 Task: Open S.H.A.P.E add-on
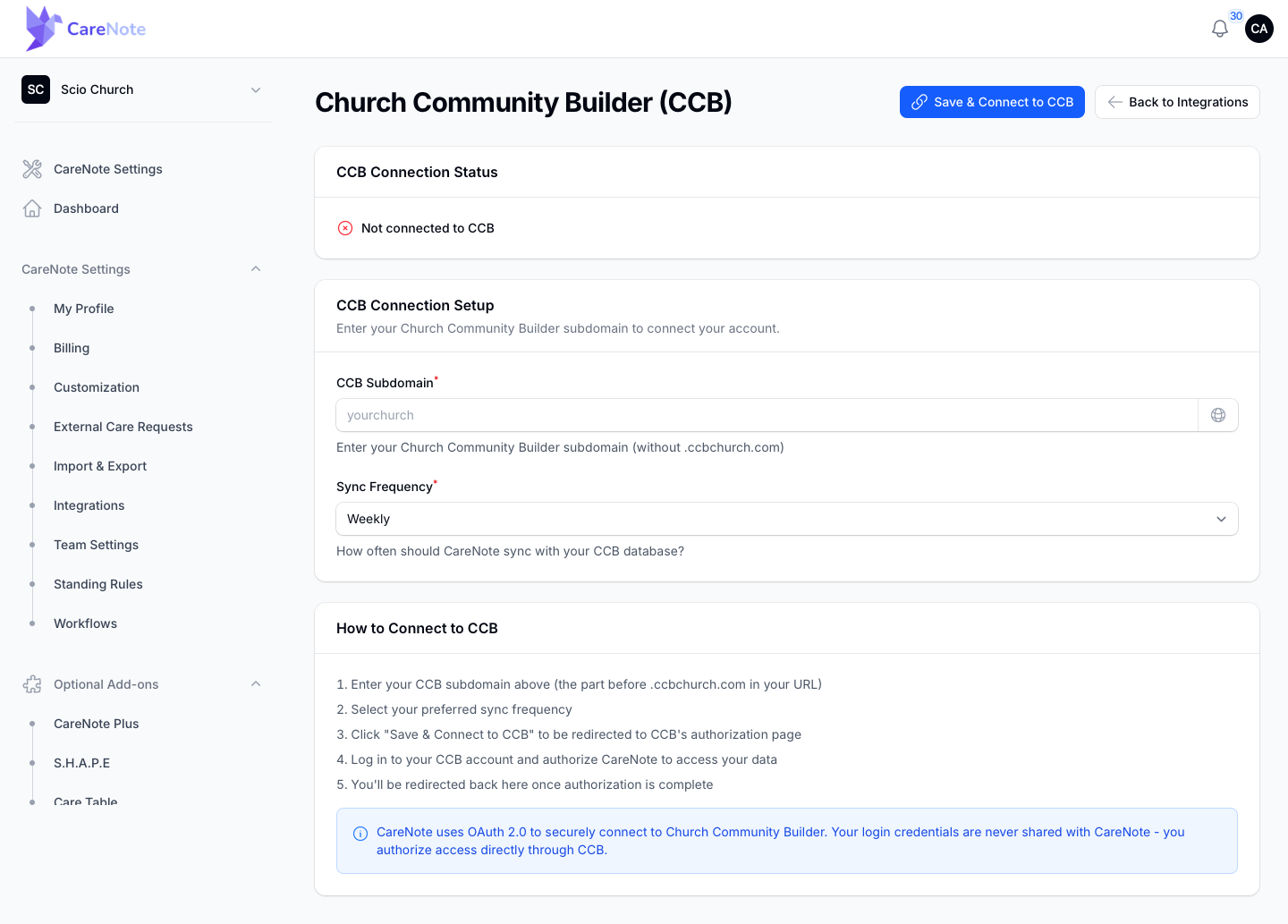click(x=82, y=763)
